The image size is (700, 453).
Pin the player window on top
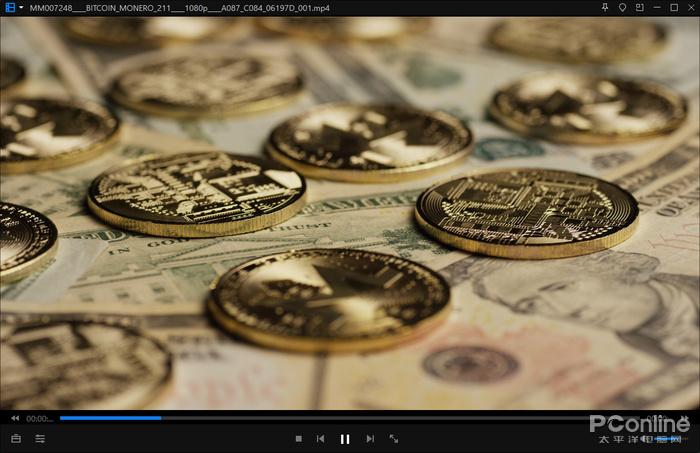click(x=605, y=8)
